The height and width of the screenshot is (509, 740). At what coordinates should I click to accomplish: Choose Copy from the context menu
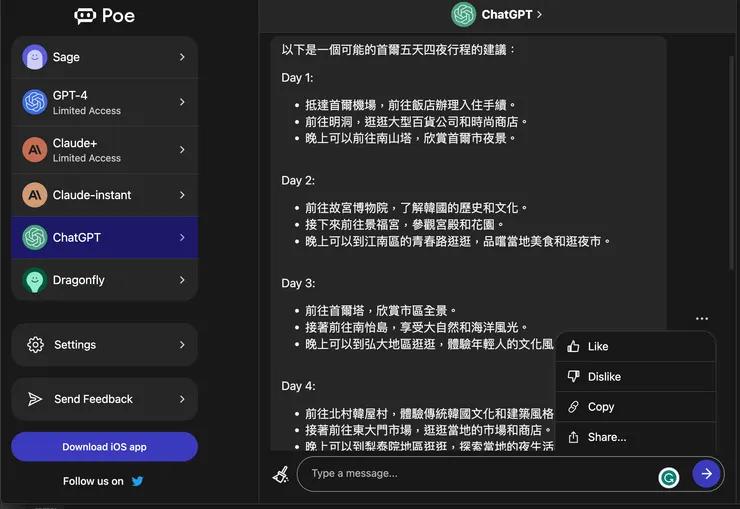(636, 407)
